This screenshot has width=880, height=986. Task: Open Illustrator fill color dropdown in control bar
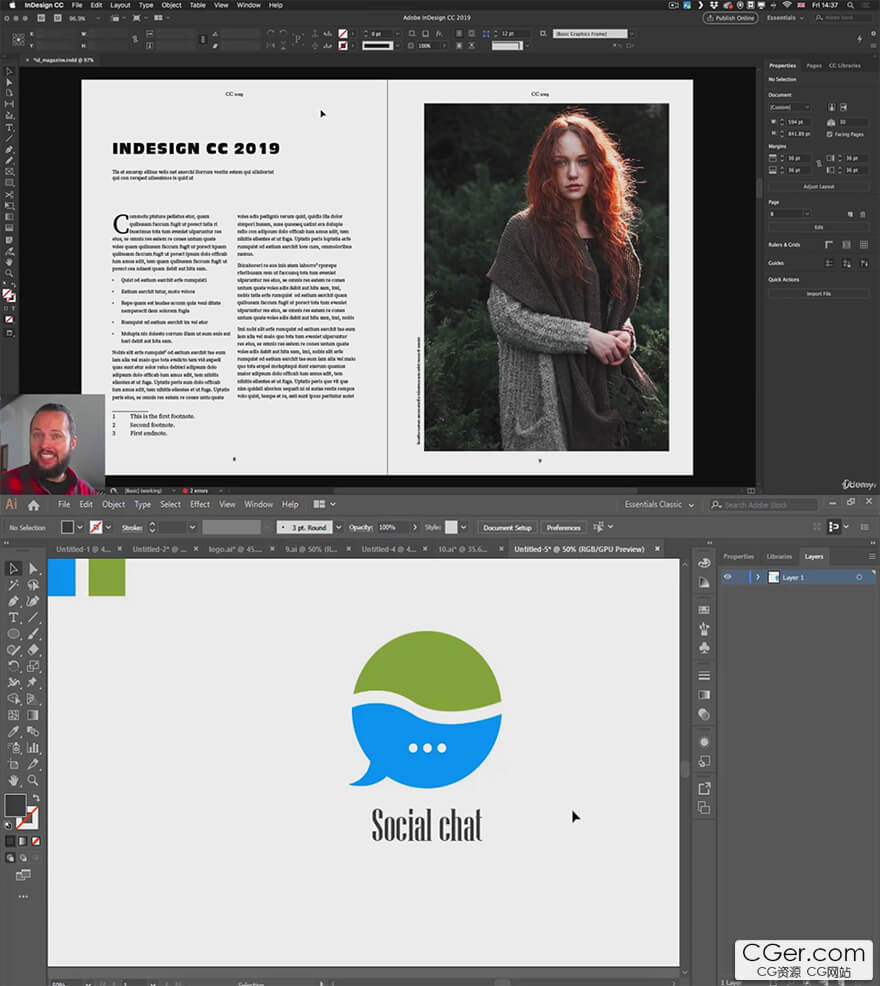(80, 527)
